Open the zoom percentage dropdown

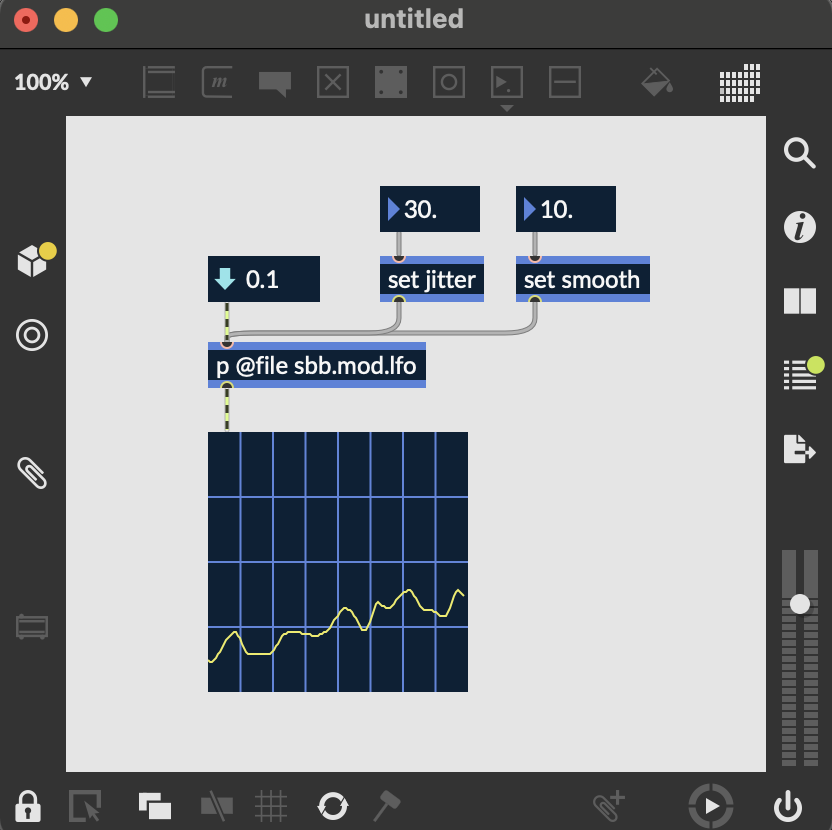coord(53,82)
